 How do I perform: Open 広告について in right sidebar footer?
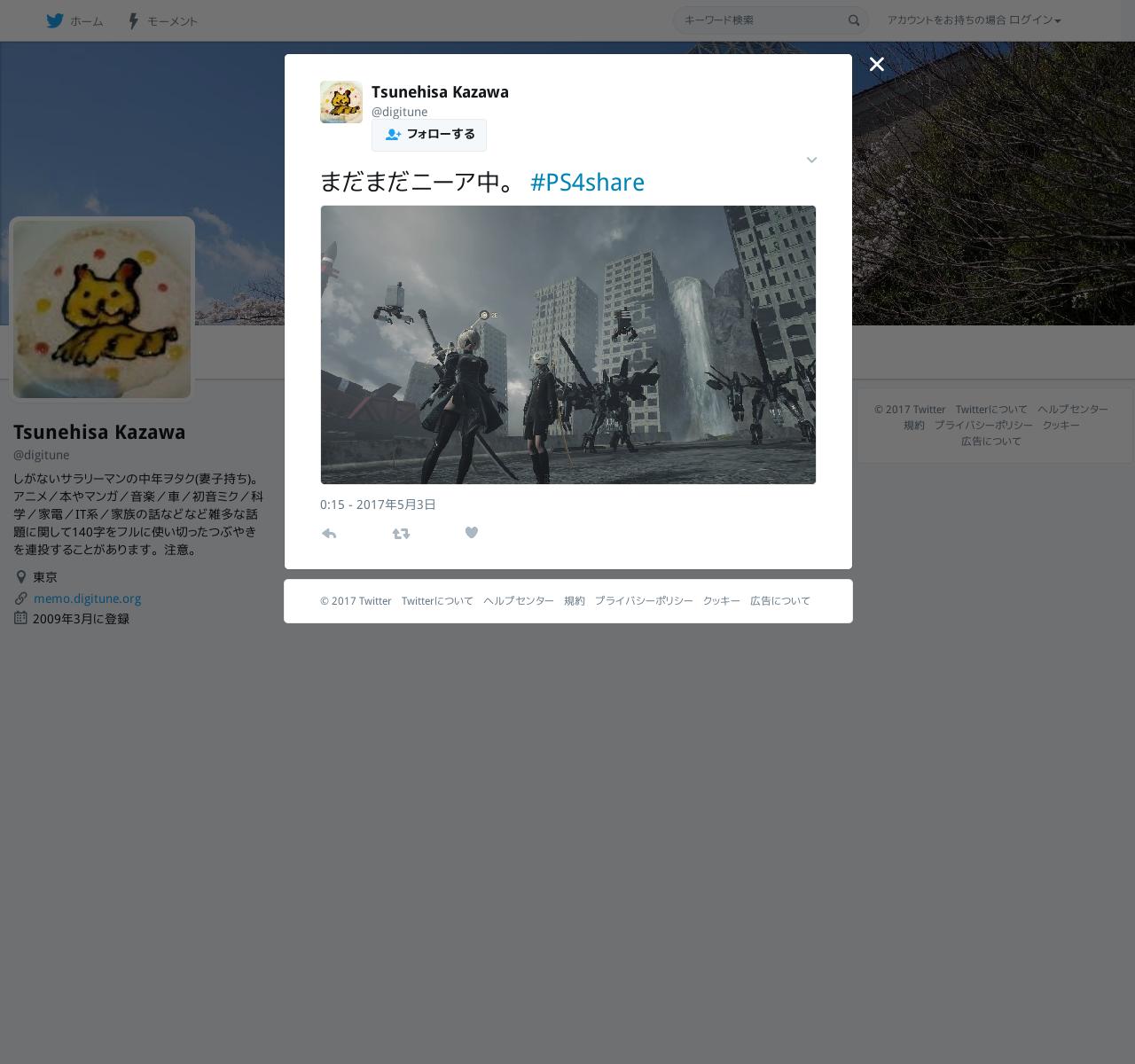click(x=991, y=441)
